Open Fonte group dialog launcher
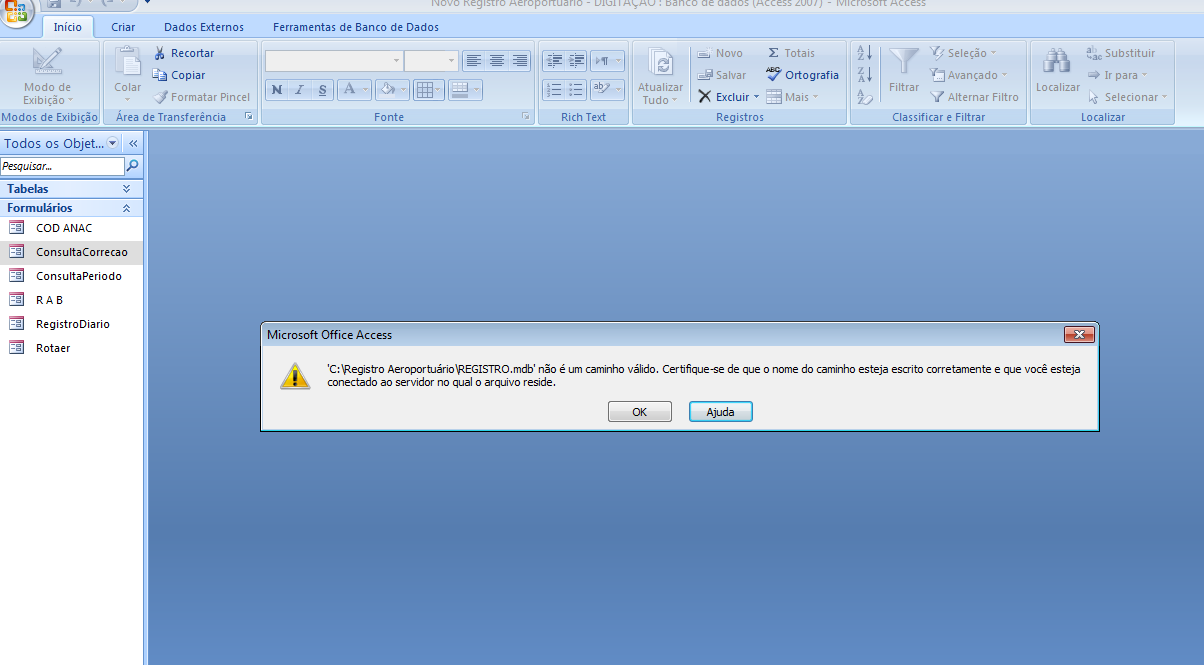Image resolution: width=1204 pixels, height=665 pixels. point(525,117)
